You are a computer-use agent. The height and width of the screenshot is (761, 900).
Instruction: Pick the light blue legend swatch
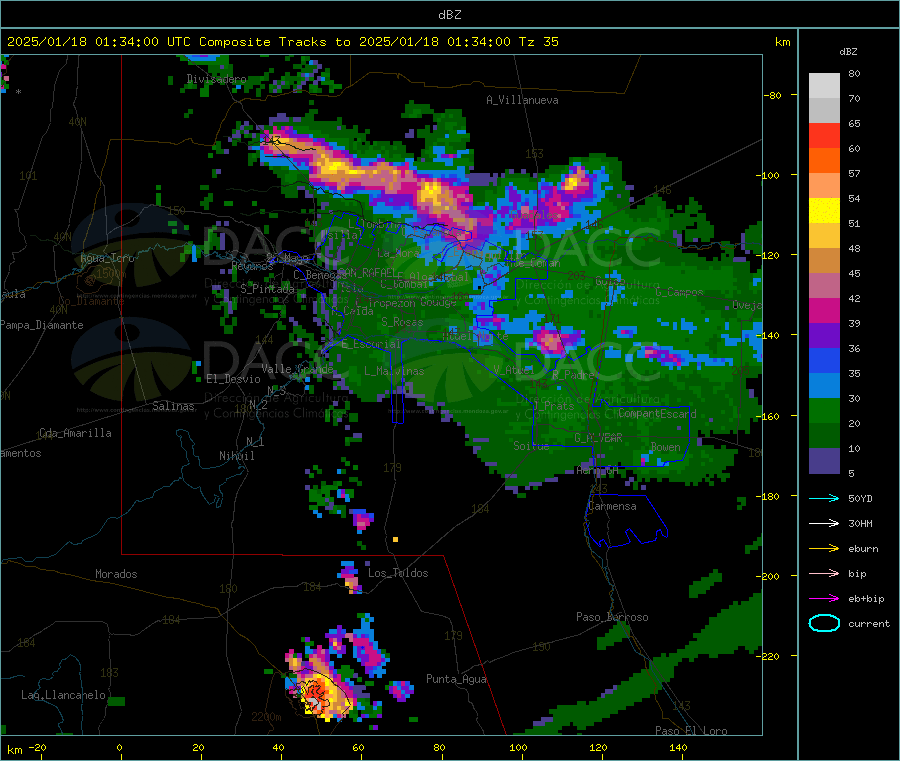tap(824, 386)
